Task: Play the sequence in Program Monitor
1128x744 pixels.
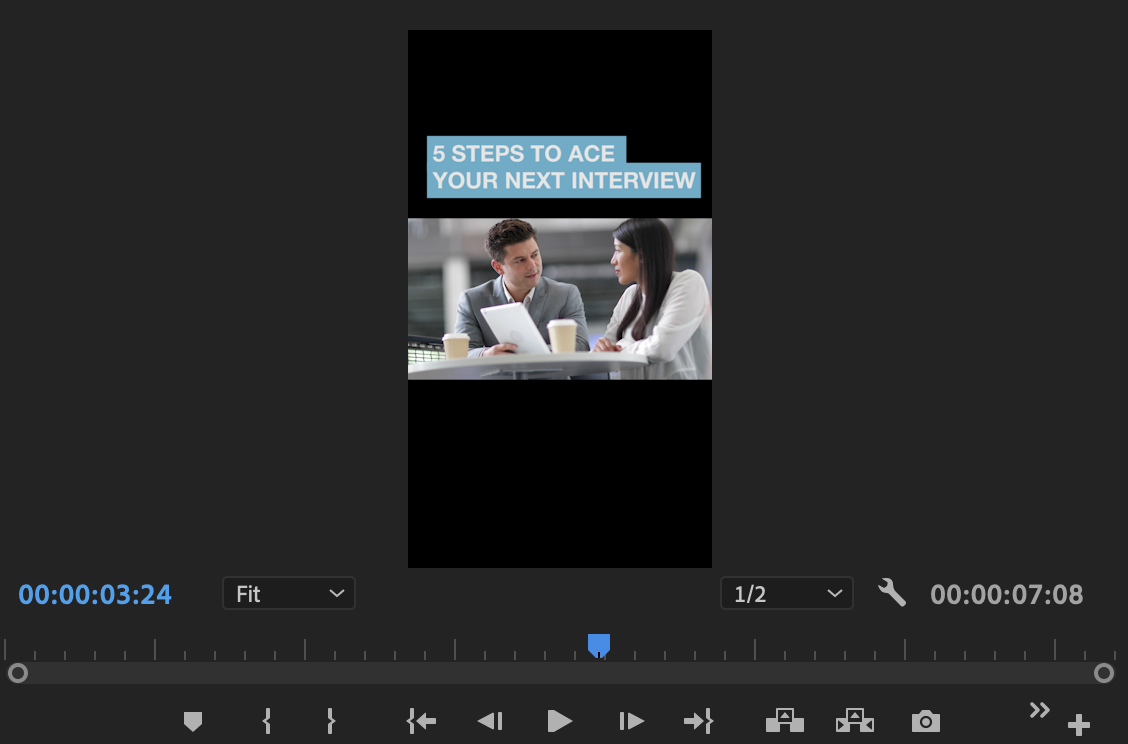Action: click(560, 721)
